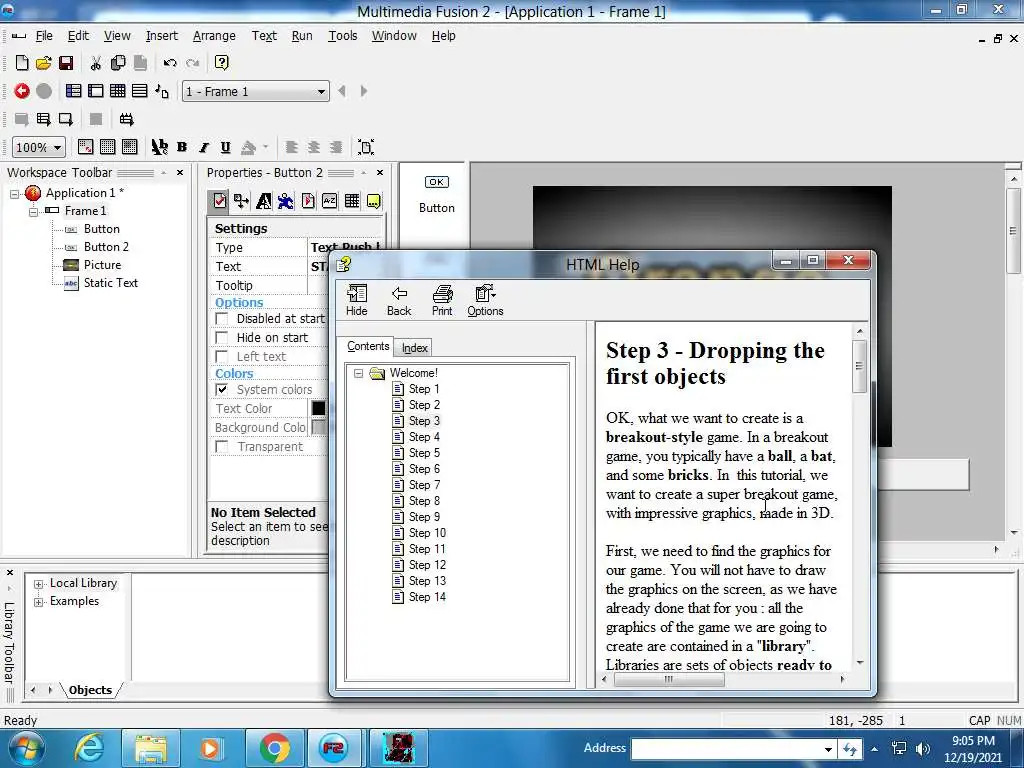Open the Event list editor icon
This screenshot has height=768, width=1024.
click(140, 91)
